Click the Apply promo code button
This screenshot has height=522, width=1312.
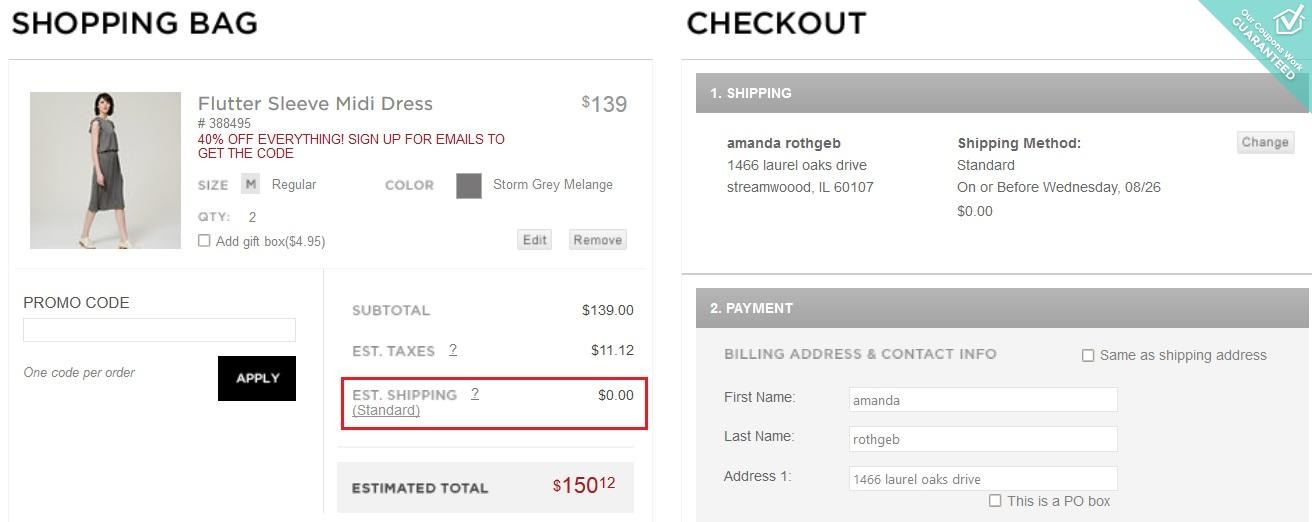point(257,378)
